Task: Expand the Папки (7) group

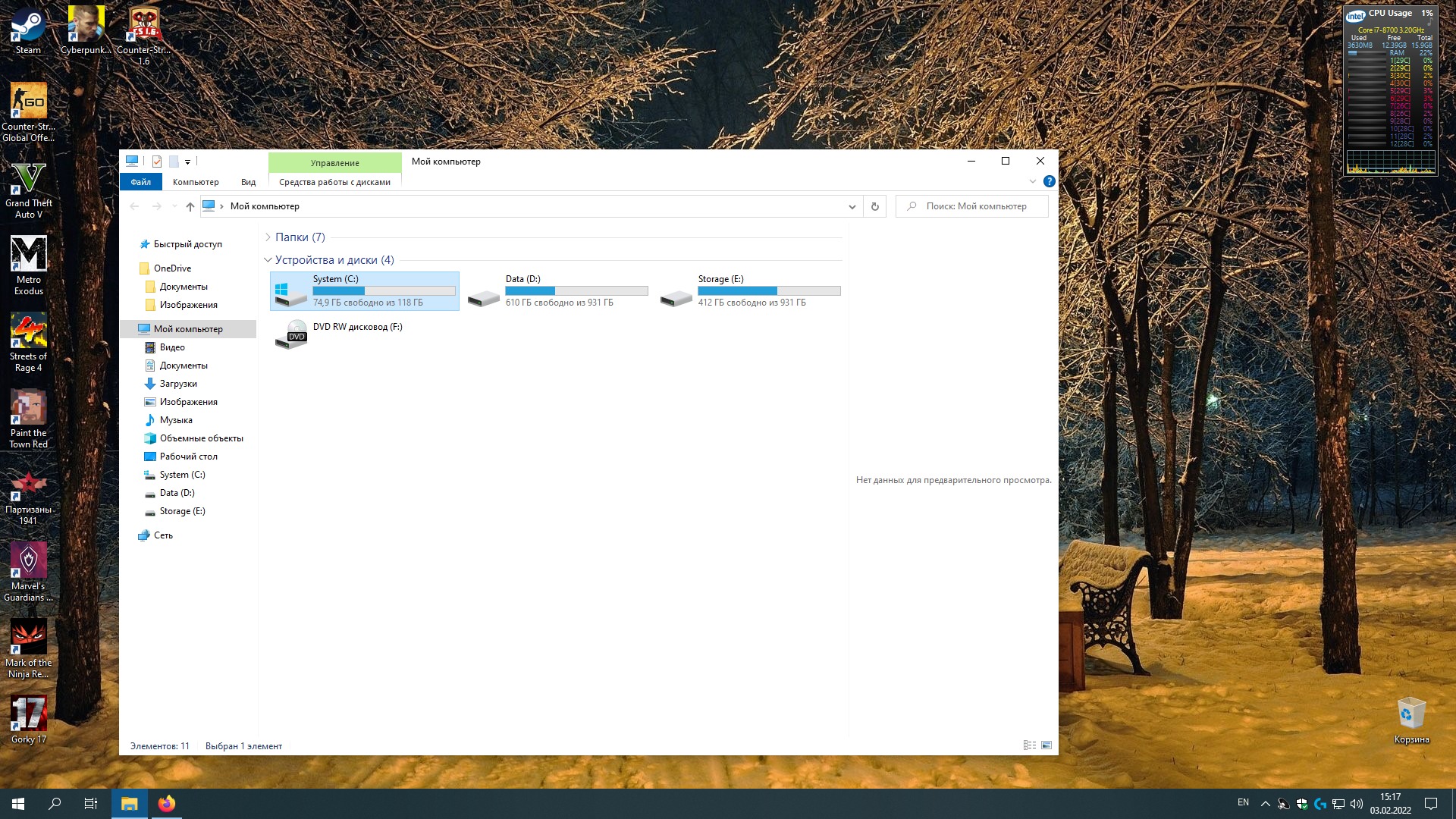Action: 268,237
